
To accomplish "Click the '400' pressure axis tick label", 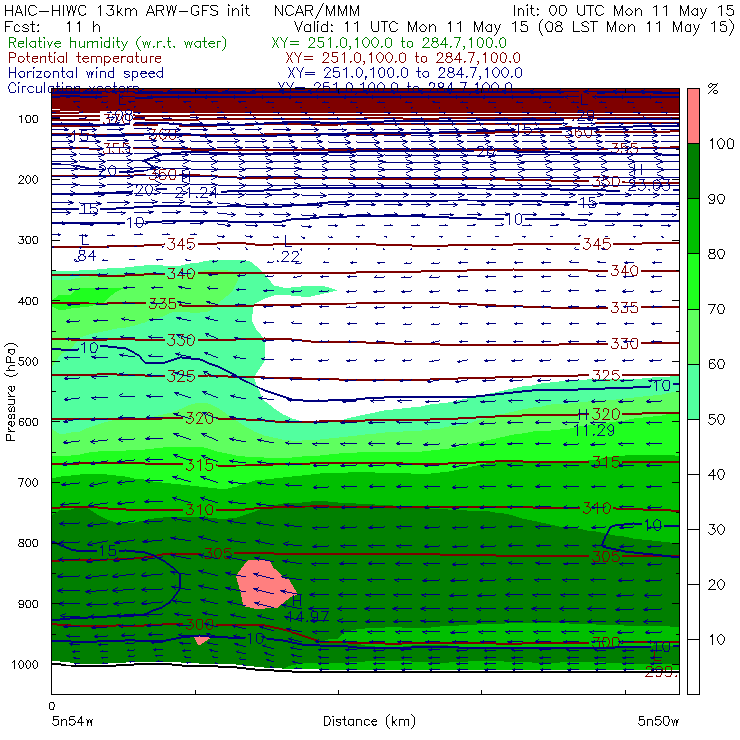I will tap(28, 301).
